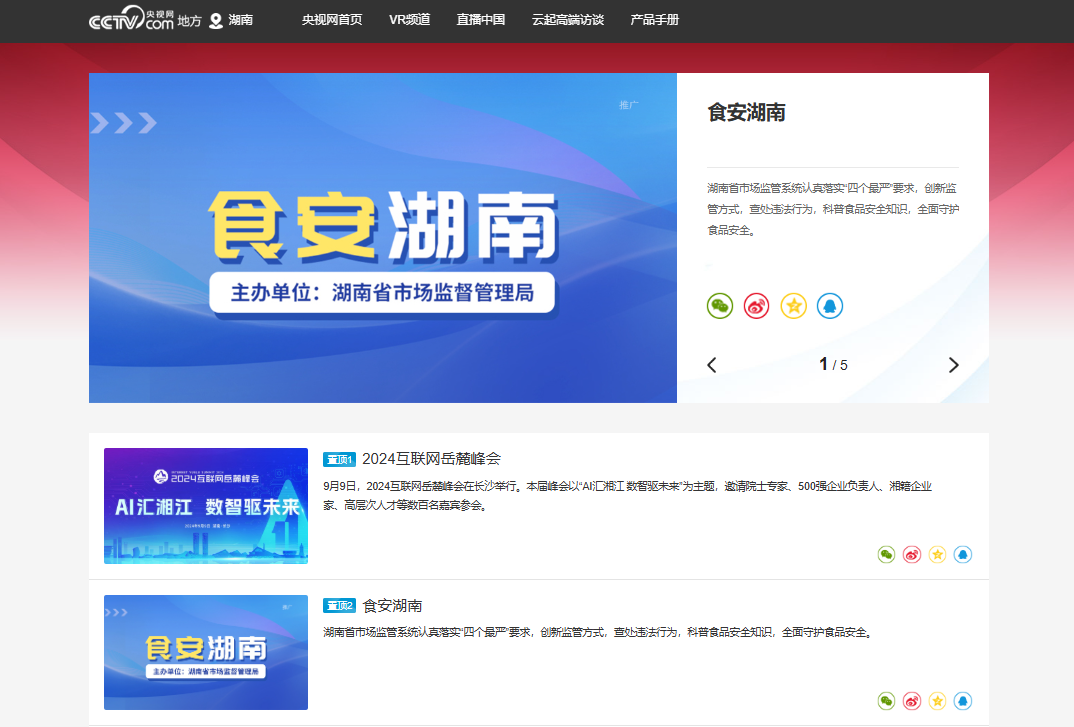The width and height of the screenshot is (1074, 727).
Task: Go to next carousel slide arrow
Action: pos(953,365)
